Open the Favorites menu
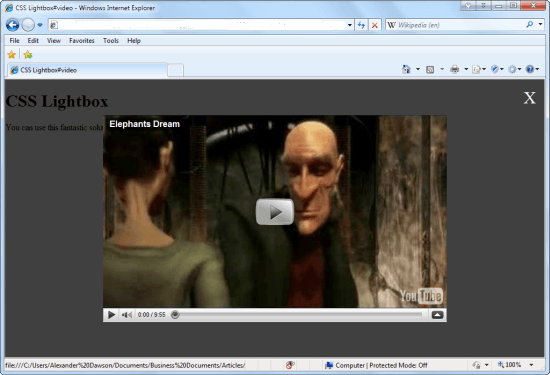The height and width of the screenshot is (375, 550). 82,41
